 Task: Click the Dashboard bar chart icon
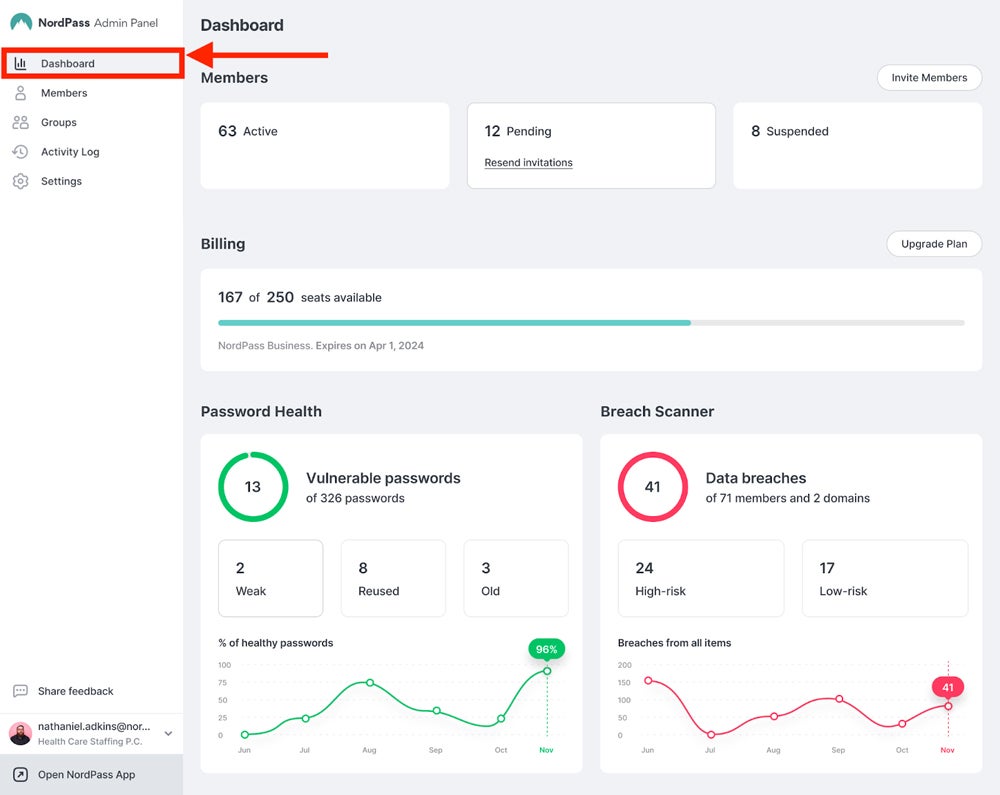click(x=21, y=64)
